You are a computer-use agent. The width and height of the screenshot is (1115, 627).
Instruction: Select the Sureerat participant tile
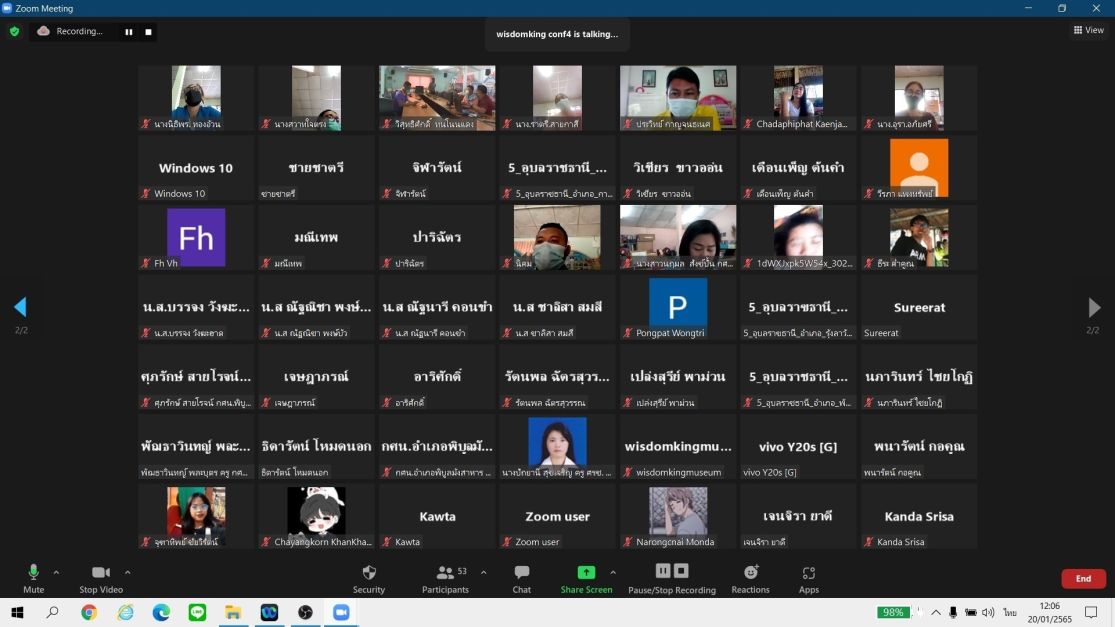point(919,307)
